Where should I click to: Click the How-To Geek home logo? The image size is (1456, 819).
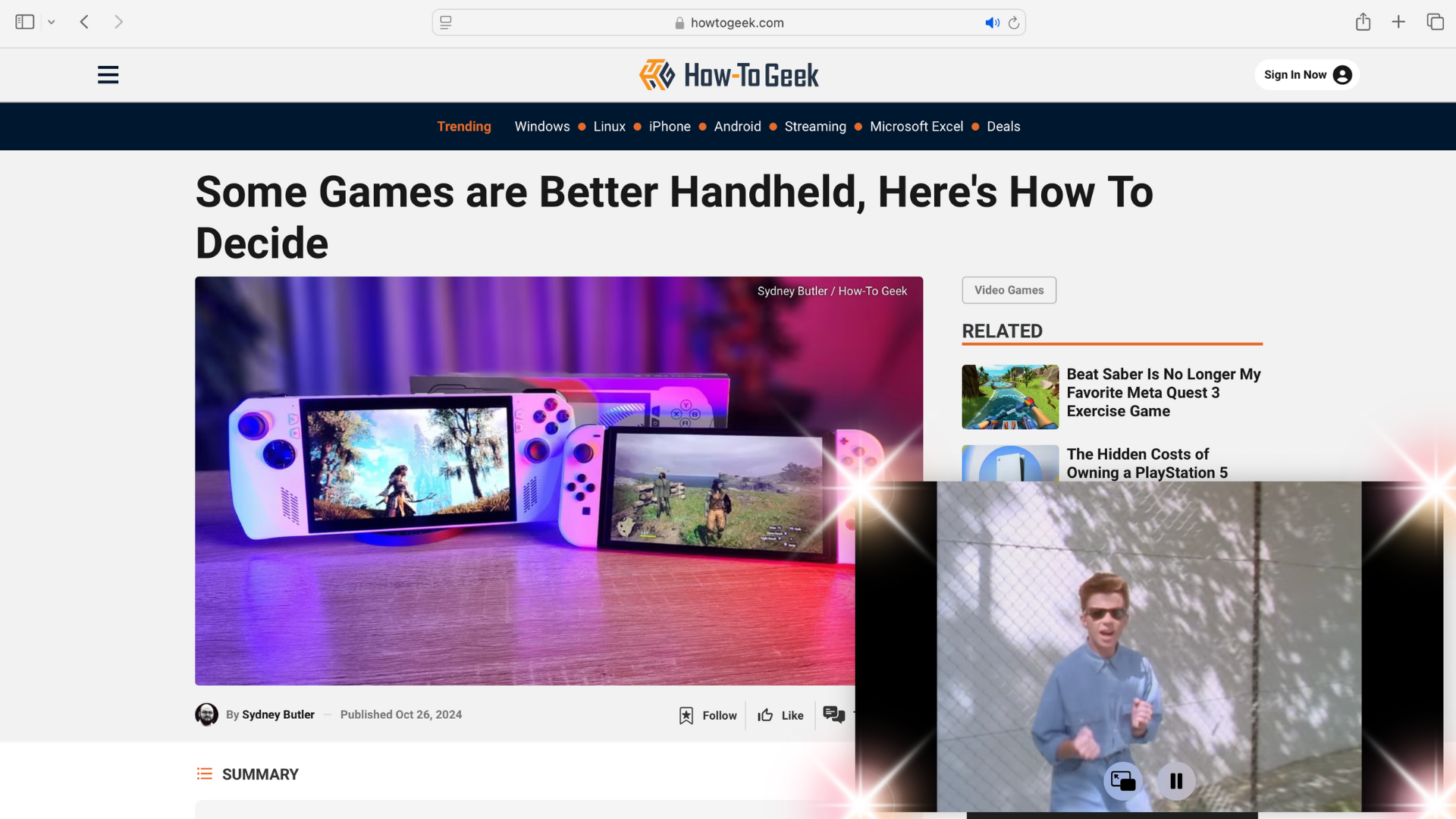pyautogui.click(x=728, y=74)
